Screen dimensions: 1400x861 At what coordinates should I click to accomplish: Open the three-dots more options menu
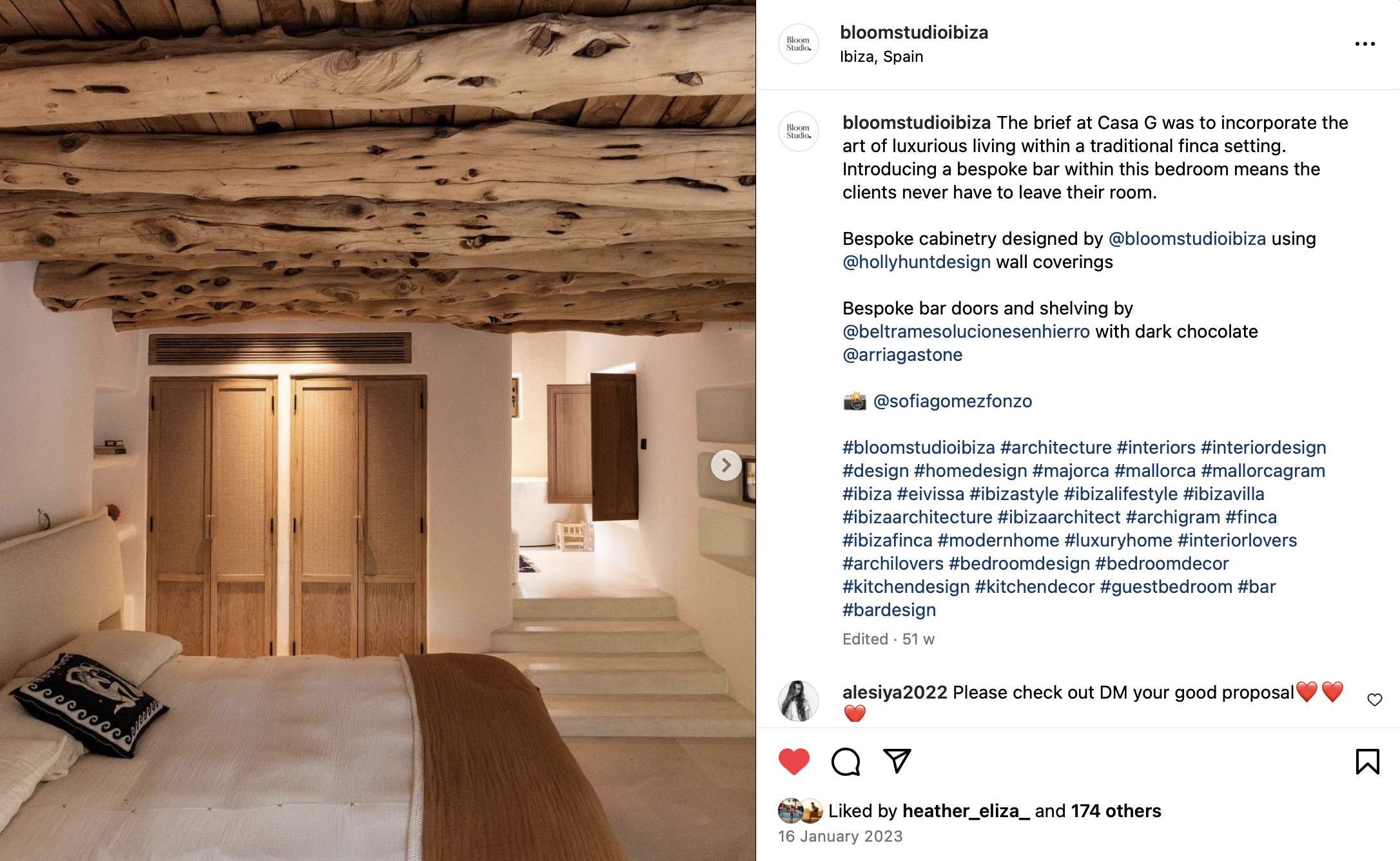click(1365, 44)
